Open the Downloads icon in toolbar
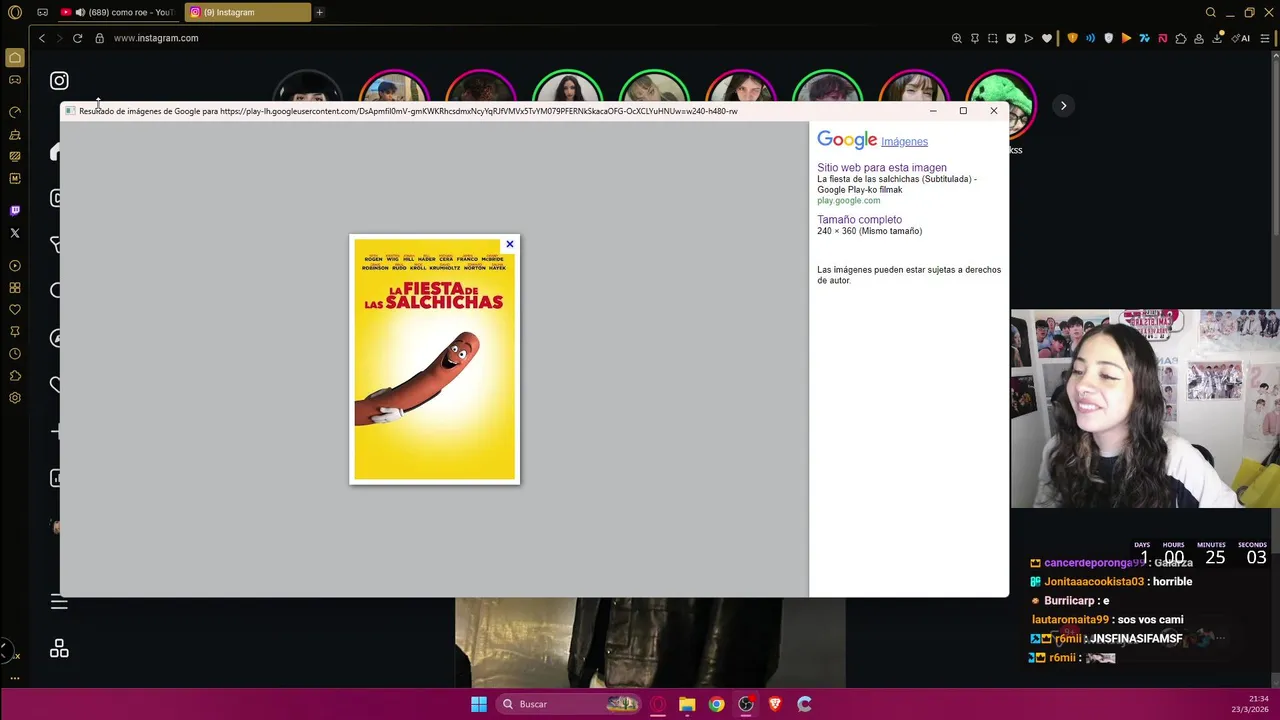The width and height of the screenshot is (1280, 720). [x=1217, y=38]
